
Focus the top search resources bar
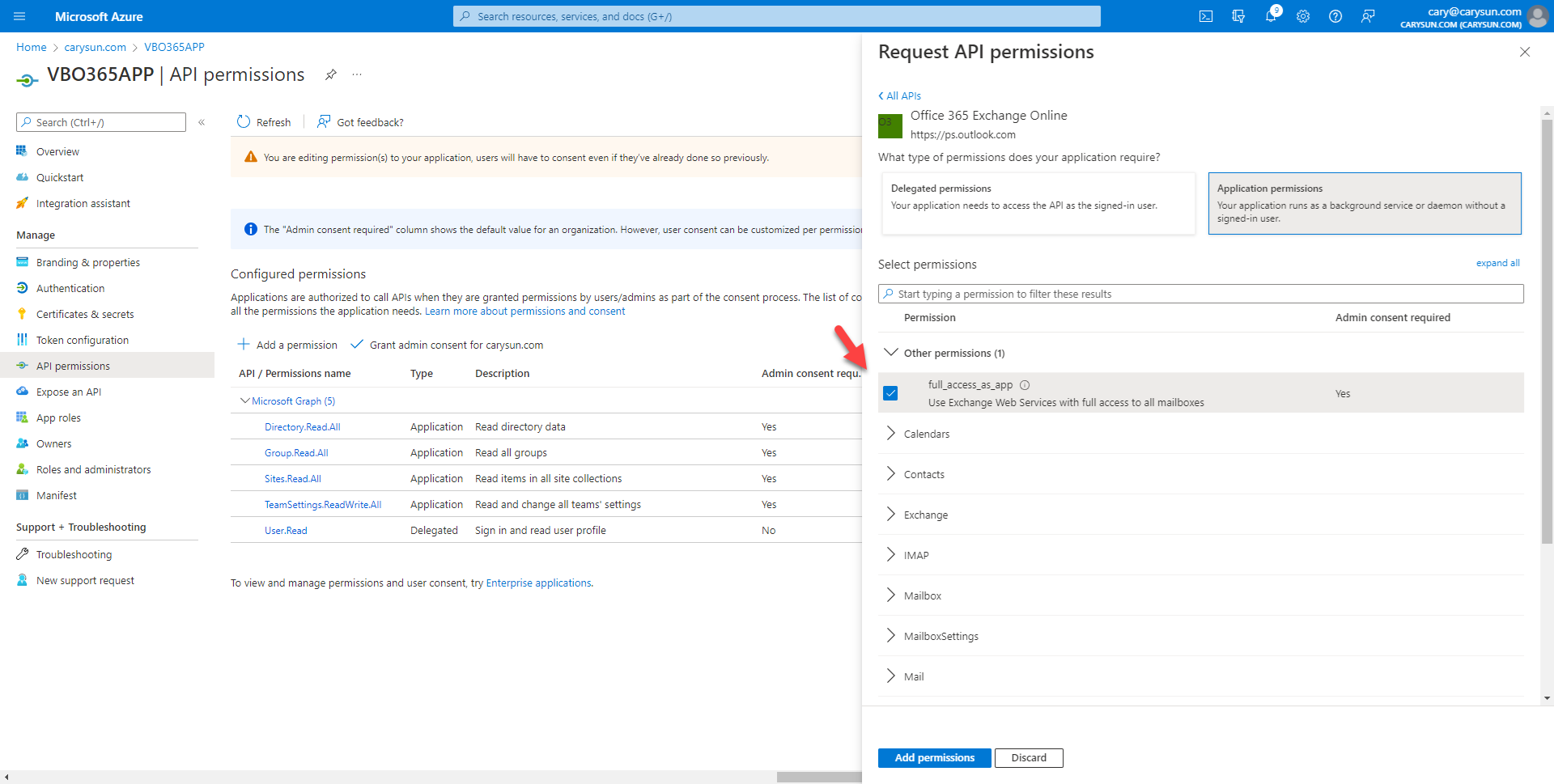(x=777, y=16)
